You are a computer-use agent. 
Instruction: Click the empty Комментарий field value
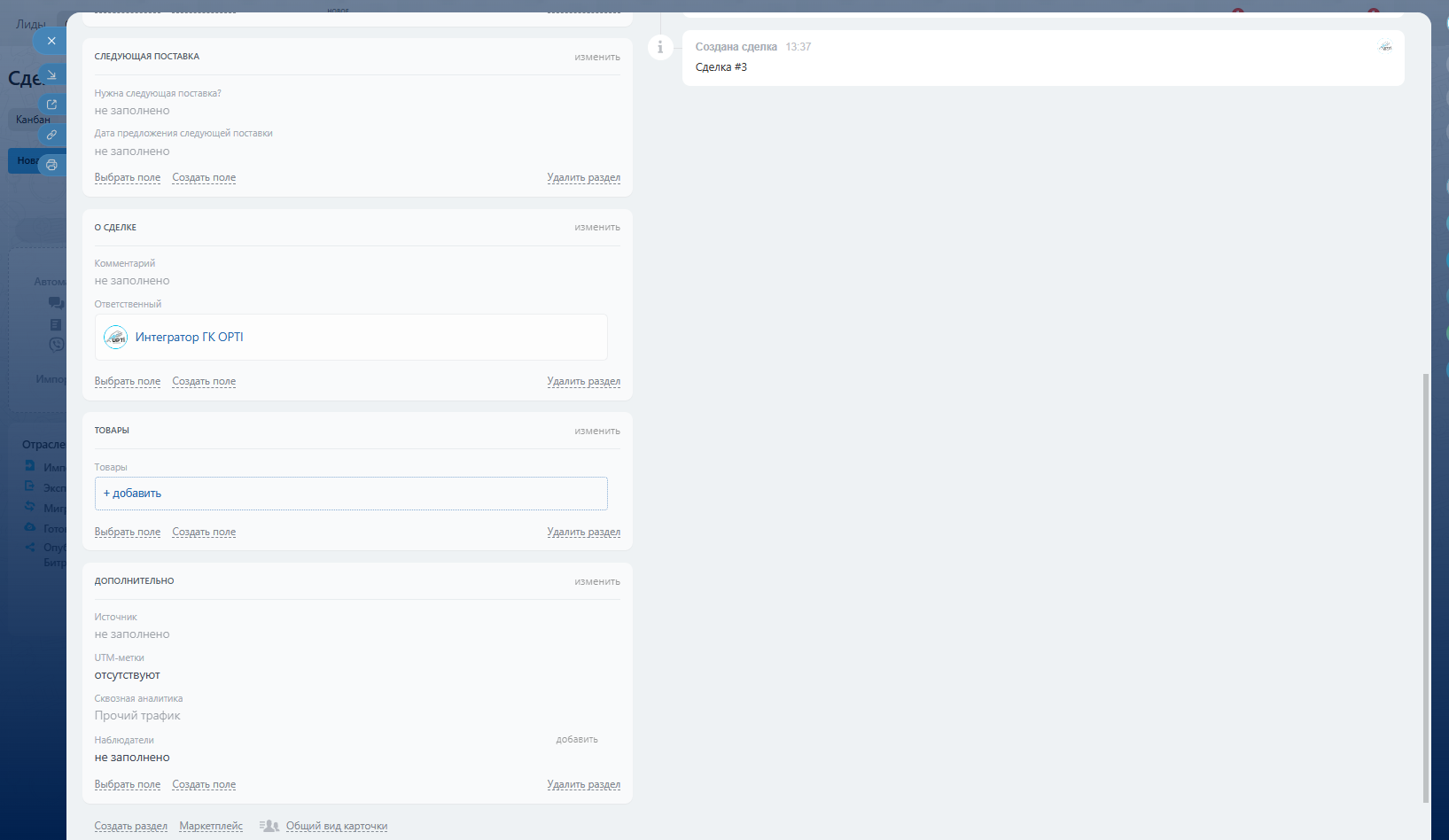(x=132, y=281)
